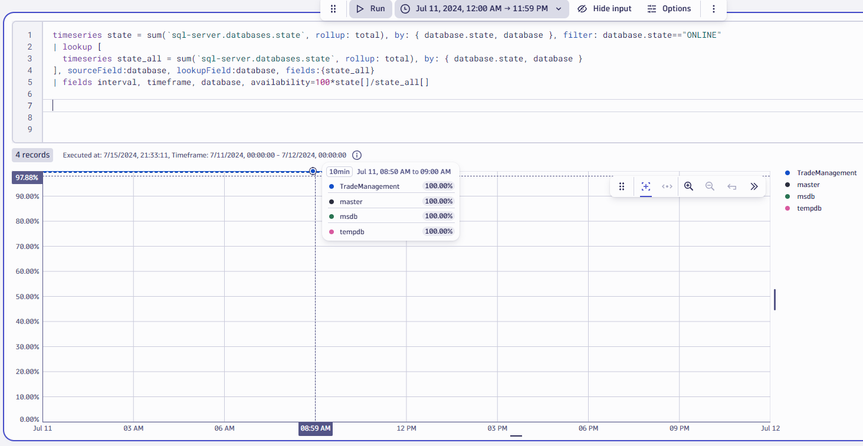The width and height of the screenshot is (863, 446).
Task: Select the chart region selection tool
Action: [646, 187]
